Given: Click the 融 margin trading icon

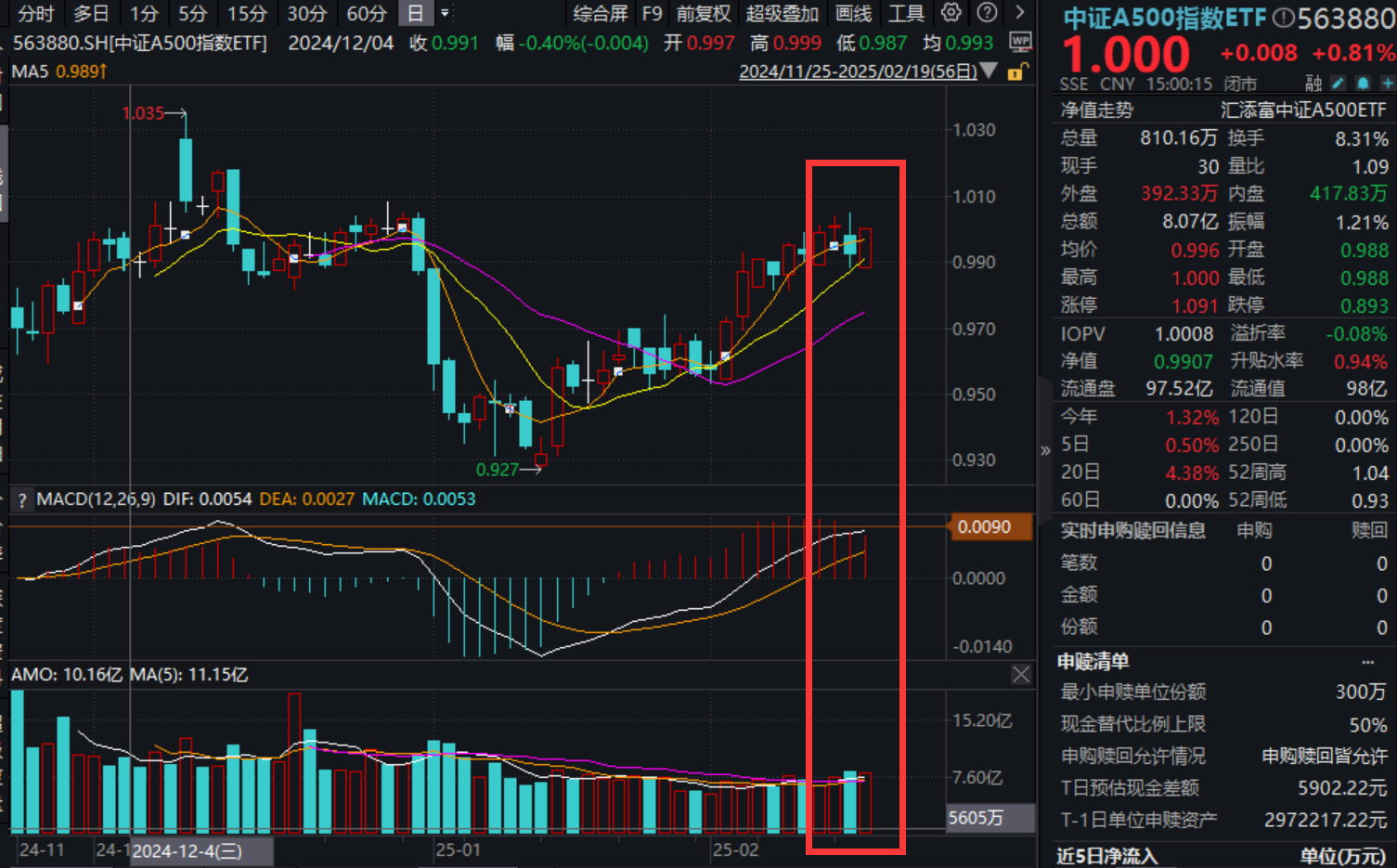Looking at the screenshot, I should click(1313, 83).
